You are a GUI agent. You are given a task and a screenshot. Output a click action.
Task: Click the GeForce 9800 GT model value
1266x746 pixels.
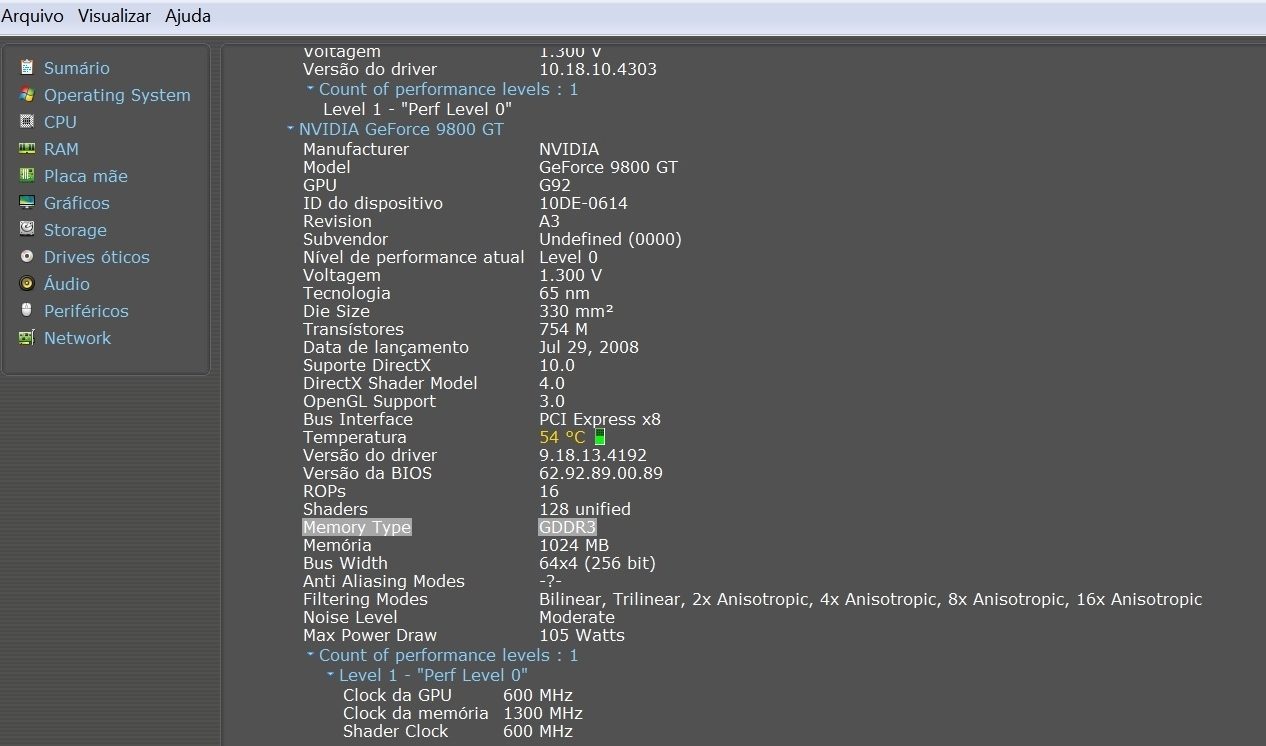[x=608, y=167]
